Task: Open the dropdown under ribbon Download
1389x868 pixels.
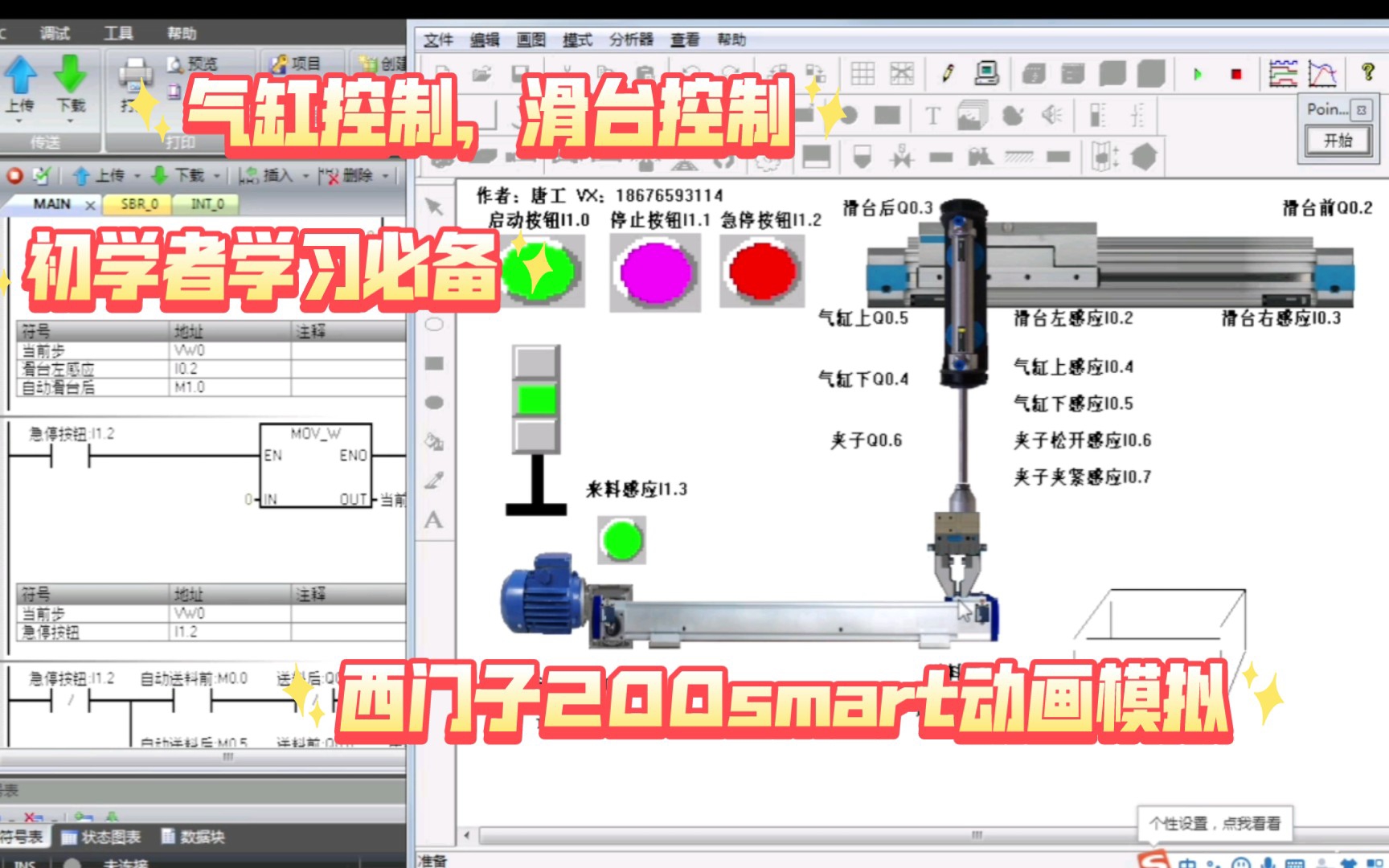Action: coord(71,121)
